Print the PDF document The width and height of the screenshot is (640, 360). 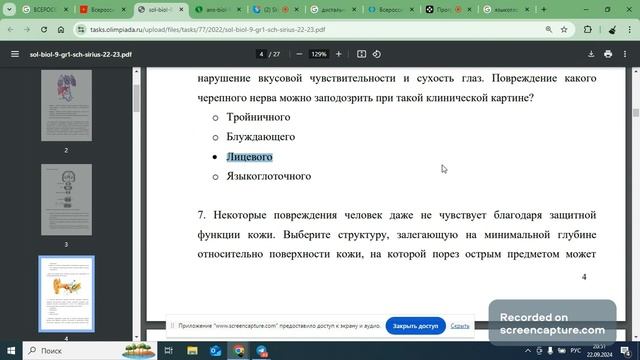point(608,54)
